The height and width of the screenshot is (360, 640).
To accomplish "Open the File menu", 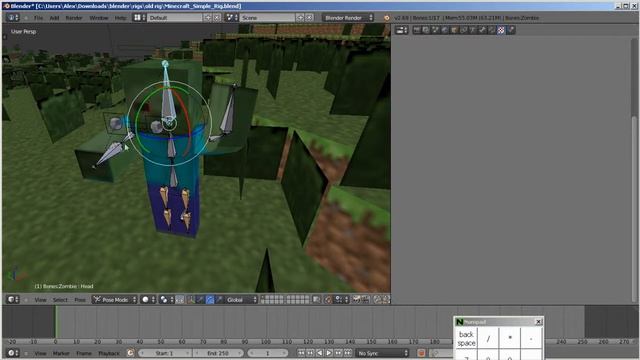I will [x=38, y=18].
